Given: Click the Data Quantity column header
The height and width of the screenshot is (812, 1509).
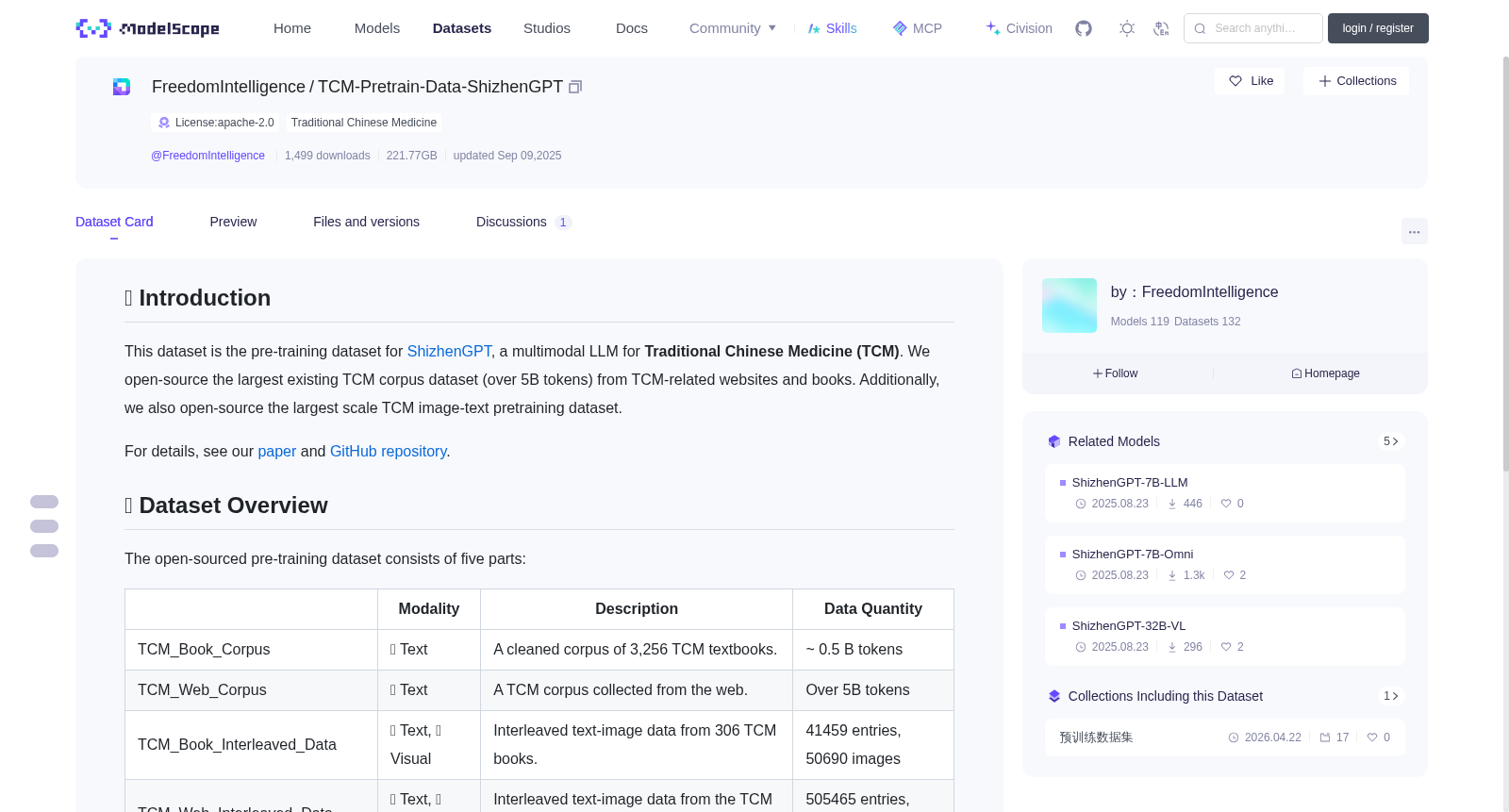Looking at the screenshot, I should [x=873, y=609].
